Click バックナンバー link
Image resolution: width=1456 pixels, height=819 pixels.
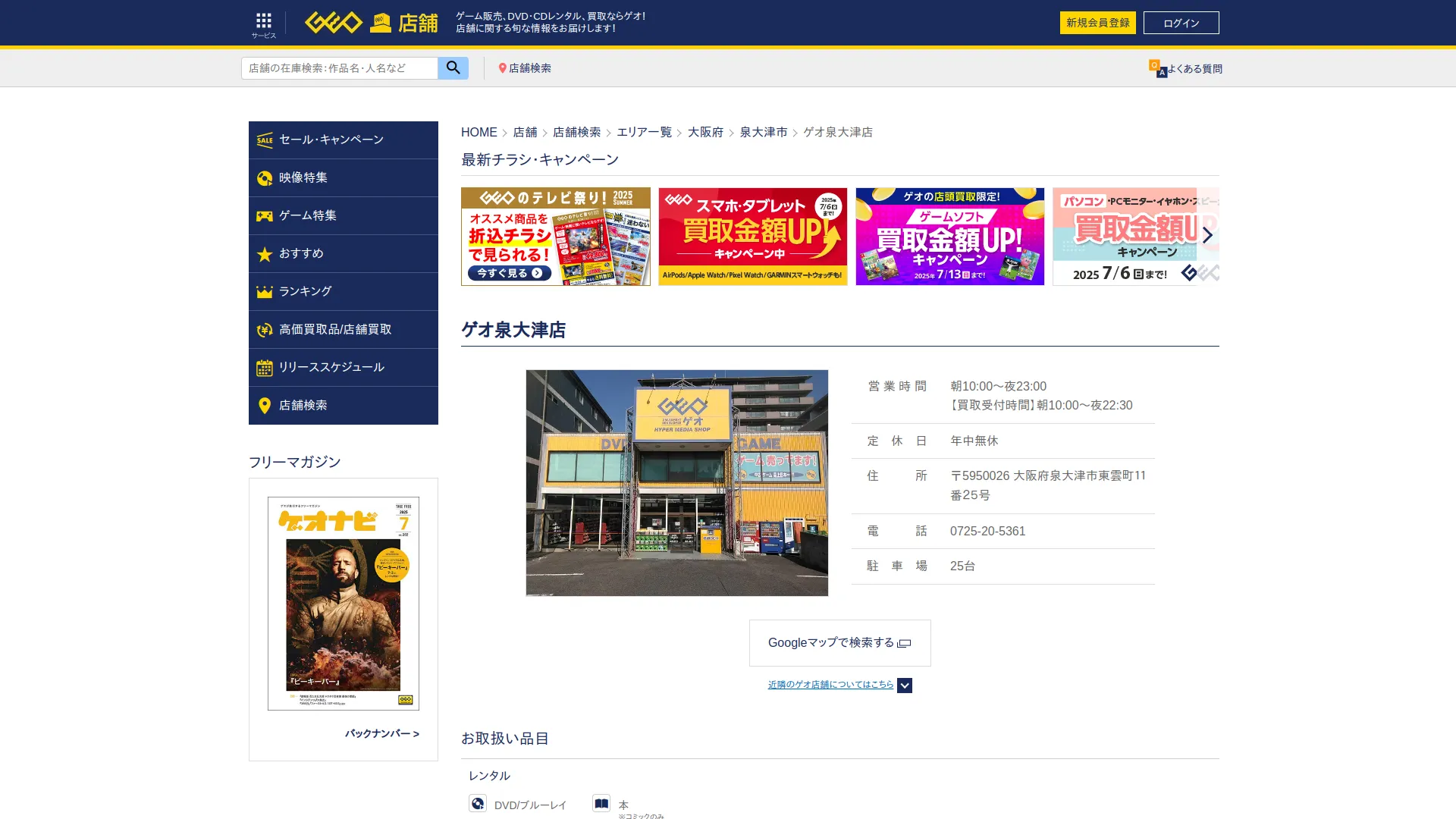[x=382, y=733]
